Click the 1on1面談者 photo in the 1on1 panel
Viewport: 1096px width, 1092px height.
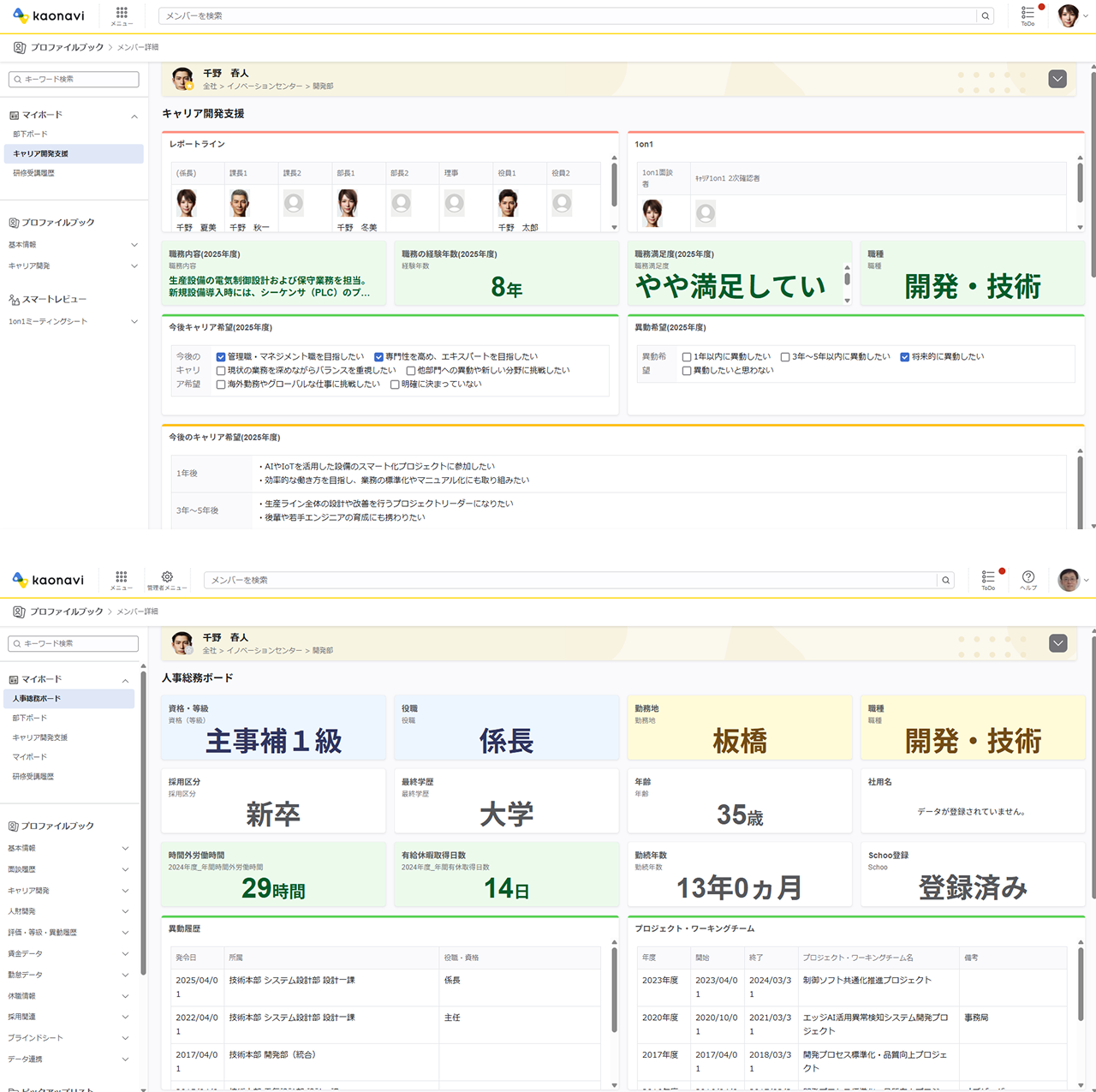(652, 212)
